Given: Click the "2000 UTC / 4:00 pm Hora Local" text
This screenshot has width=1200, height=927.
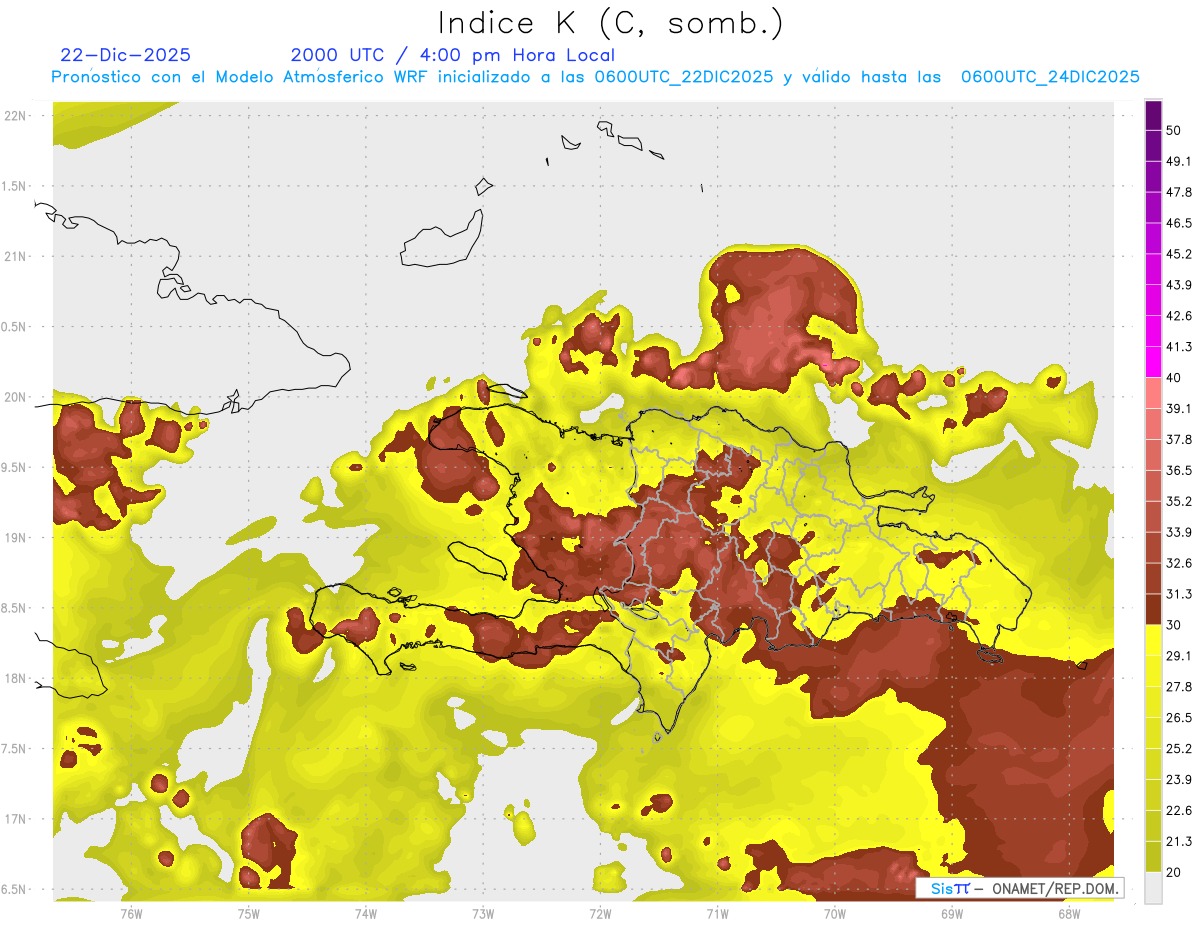Looking at the screenshot, I should tap(452, 55).
